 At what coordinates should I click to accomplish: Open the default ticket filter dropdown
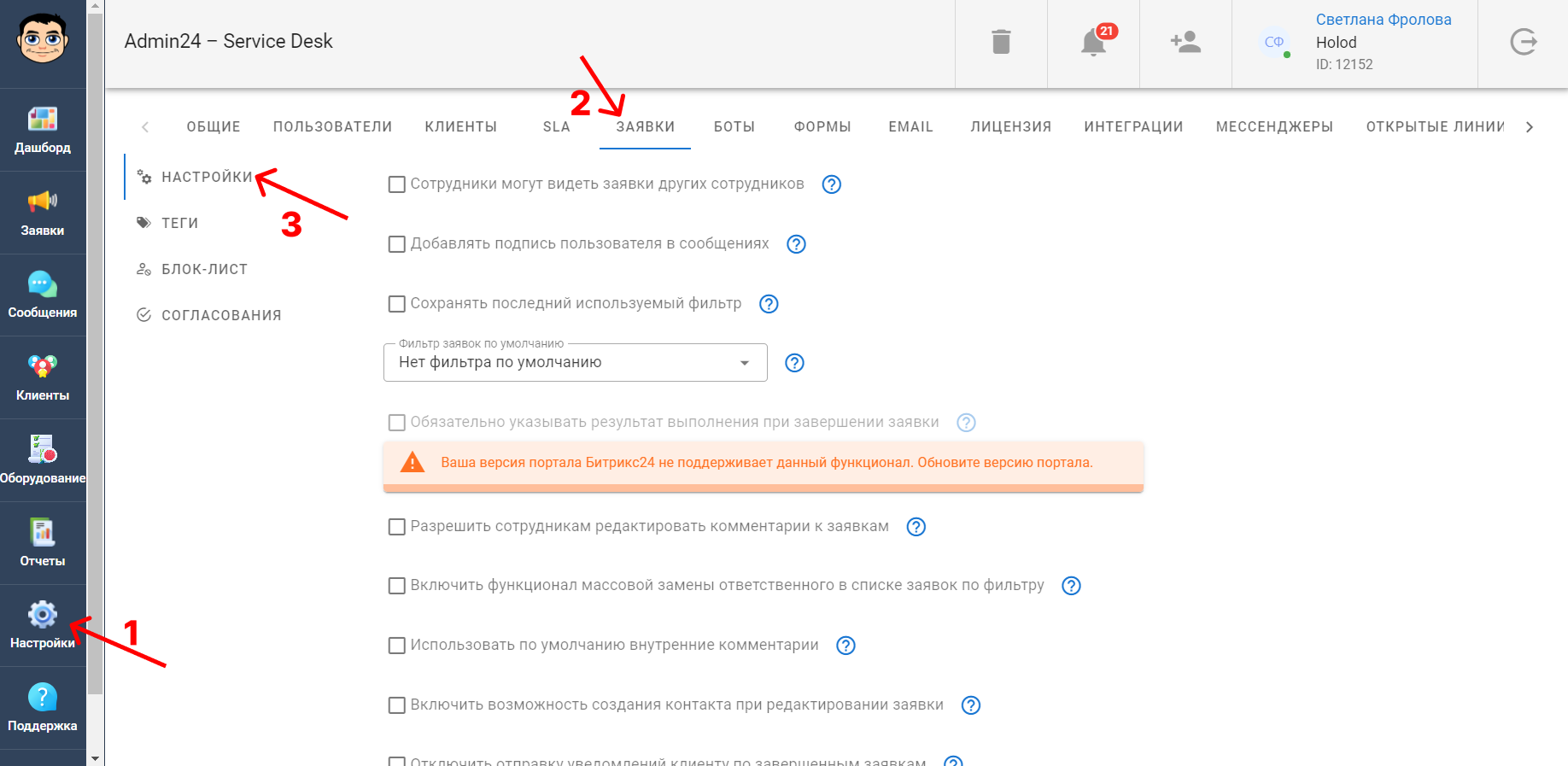point(576,363)
